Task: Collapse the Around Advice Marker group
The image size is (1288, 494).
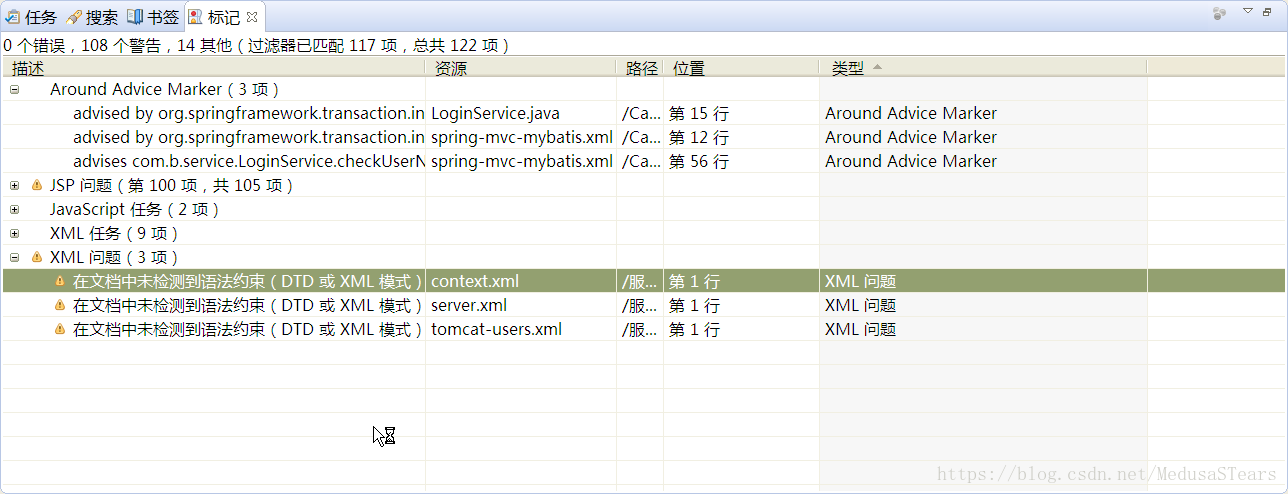Action: [14, 89]
